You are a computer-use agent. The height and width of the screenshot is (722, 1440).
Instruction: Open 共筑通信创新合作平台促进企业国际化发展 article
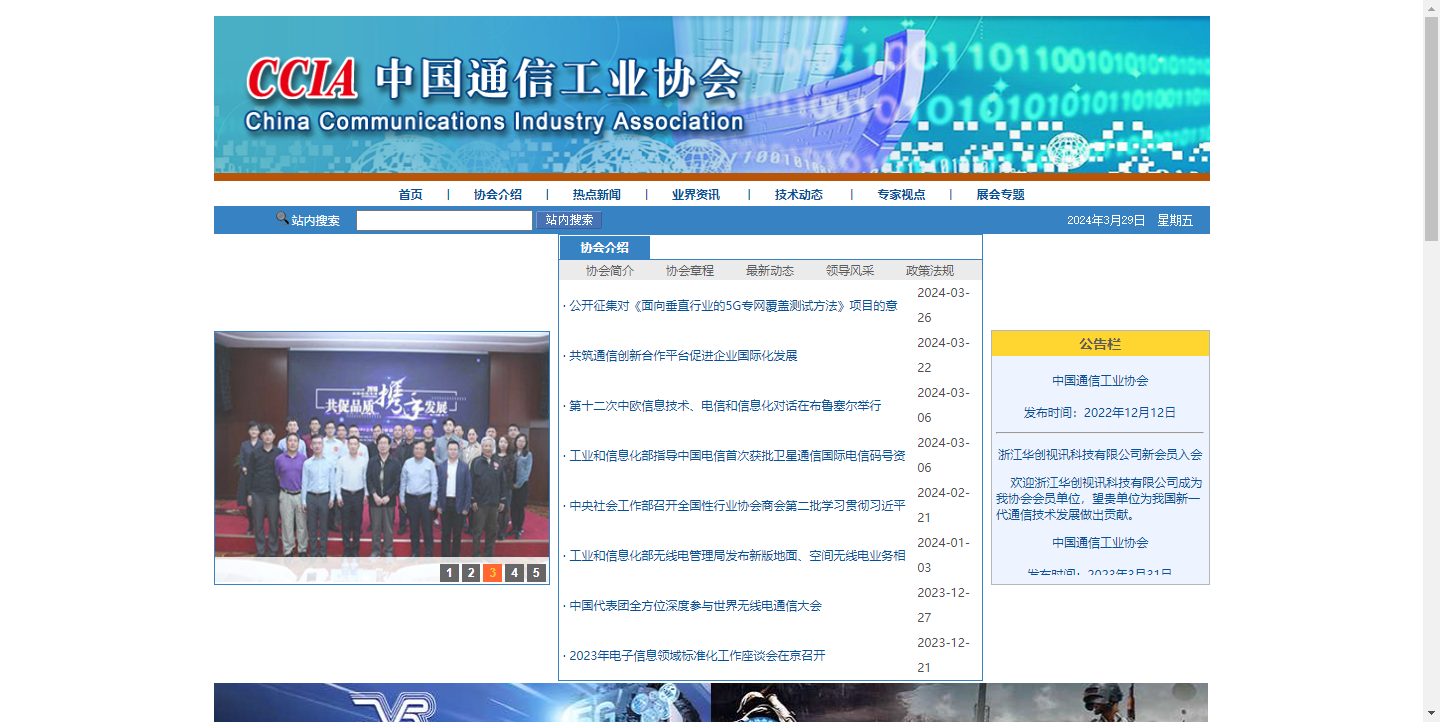pos(683,356)
